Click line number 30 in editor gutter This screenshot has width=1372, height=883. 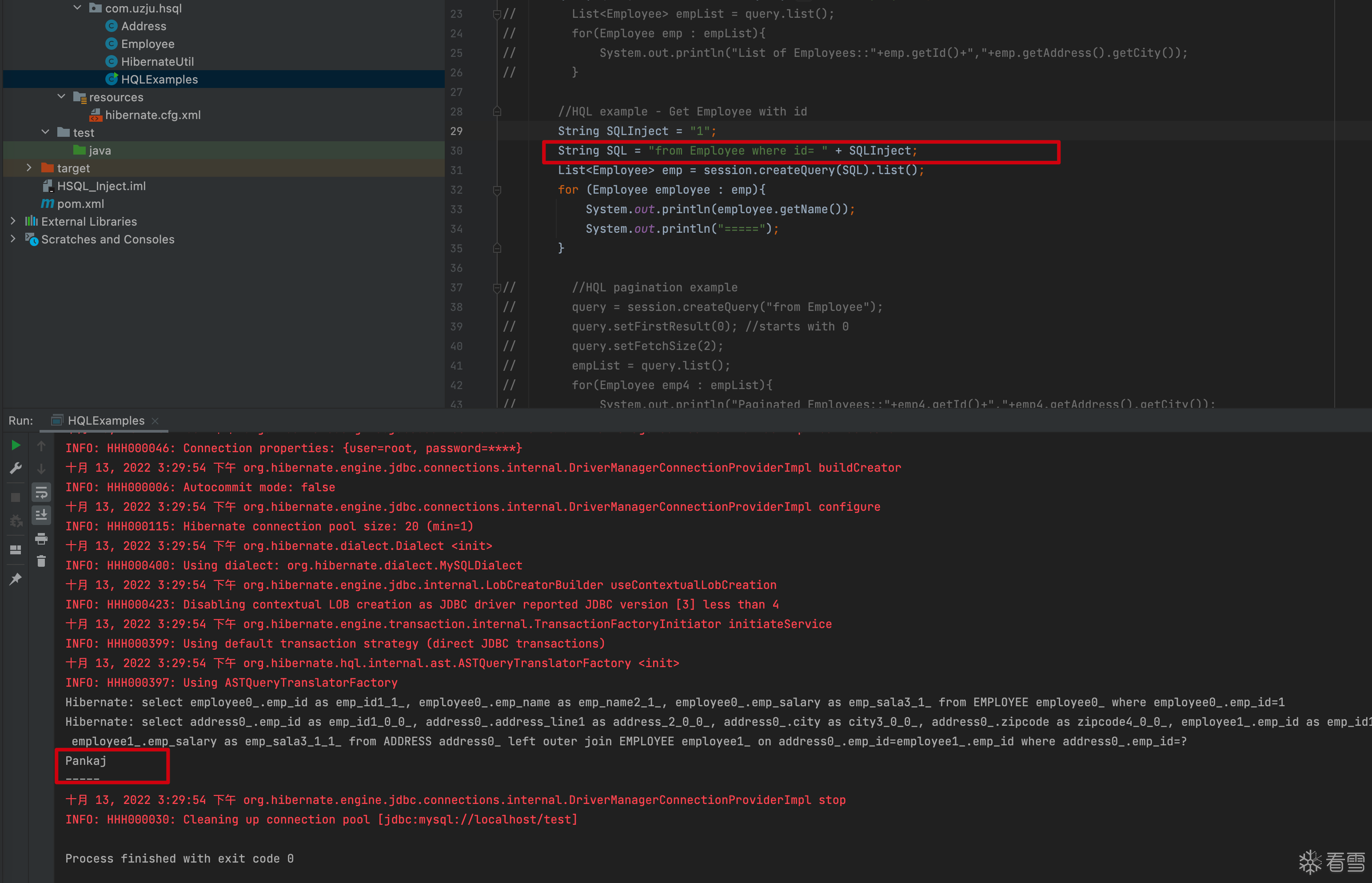pyautogui.click(x=457, y=151)
